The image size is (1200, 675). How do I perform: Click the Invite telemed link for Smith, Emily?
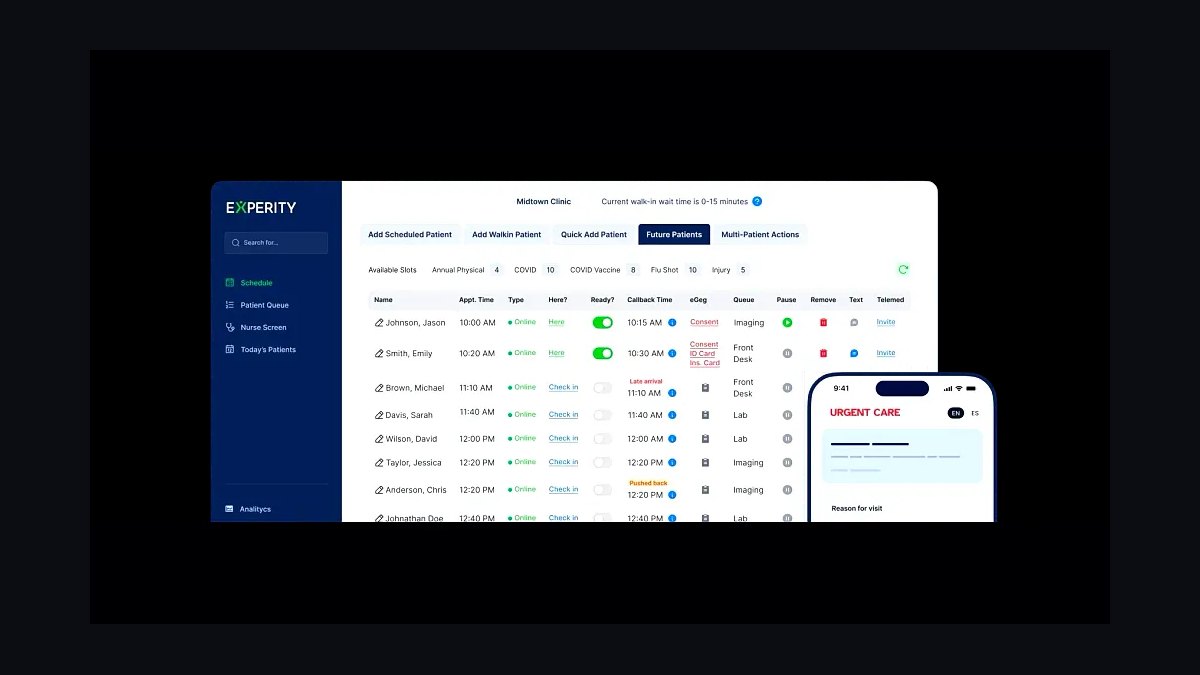(886, 353)
